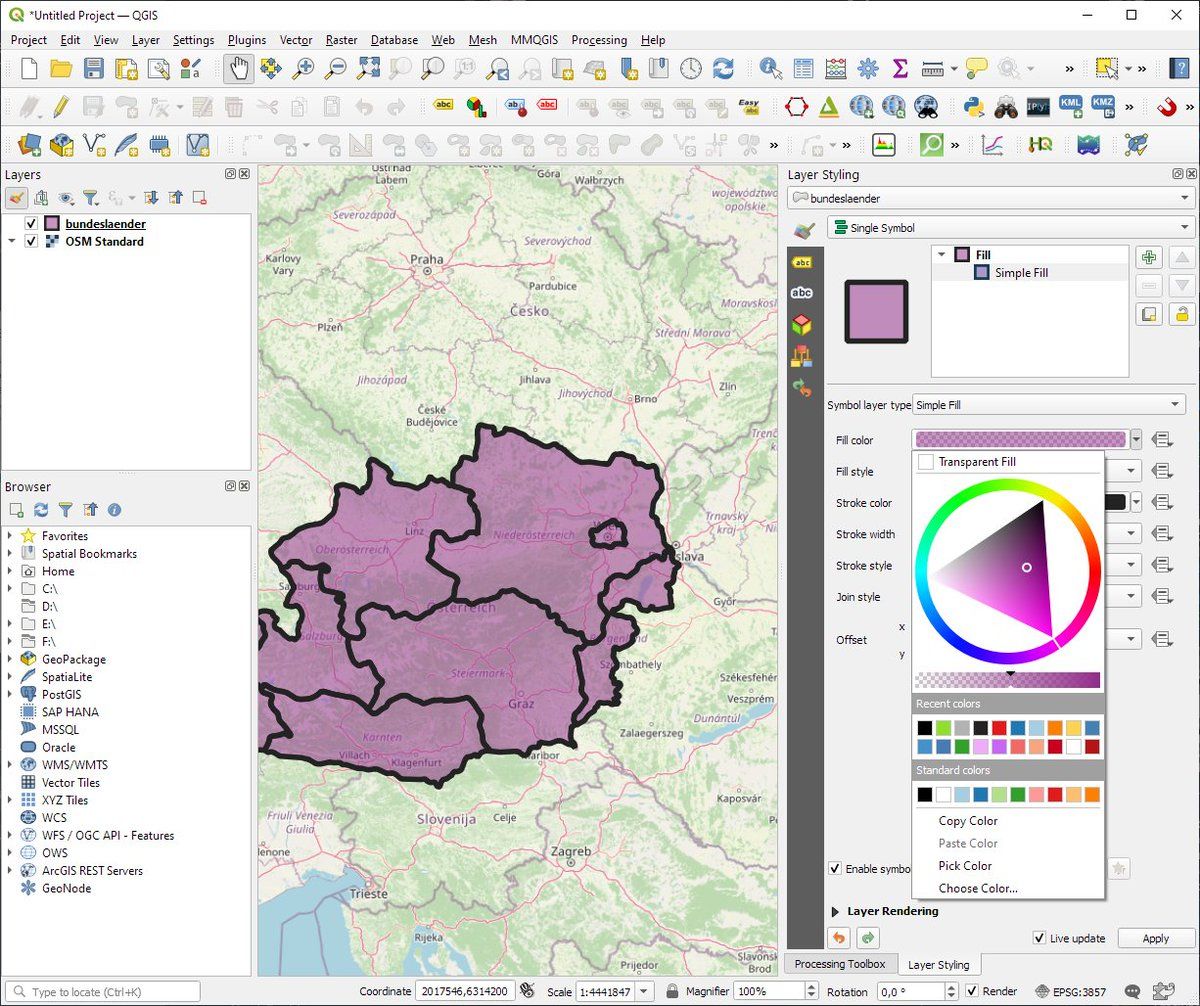Viewport: 1200px width, 1006px height.
Task: Click the Apply button
Action: point(1155,938)
